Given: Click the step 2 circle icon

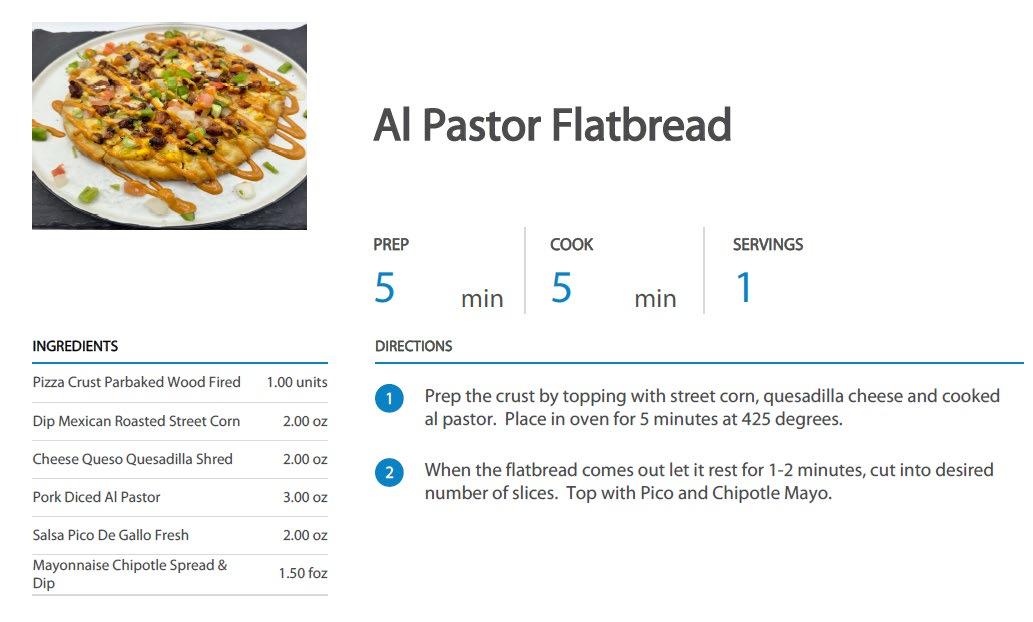Looking at the screenshot, I should point(389,472).
